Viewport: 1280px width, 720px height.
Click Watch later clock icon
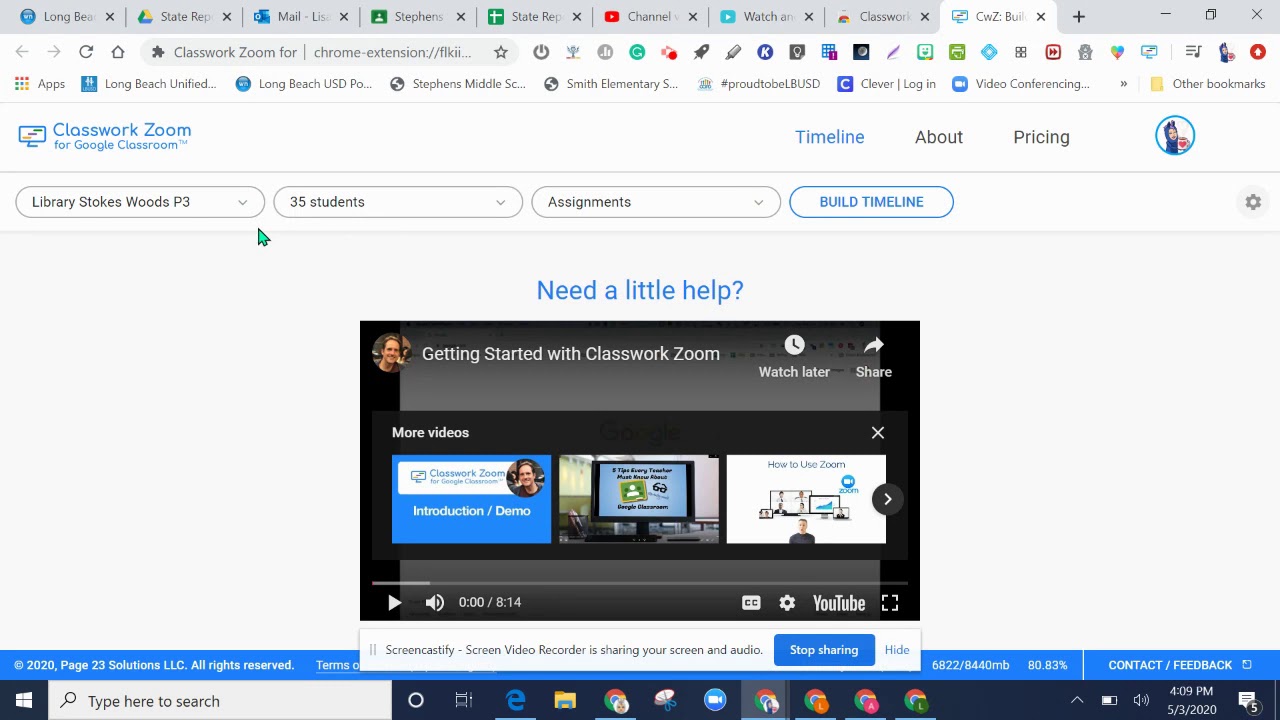click(x=794, y=345)
